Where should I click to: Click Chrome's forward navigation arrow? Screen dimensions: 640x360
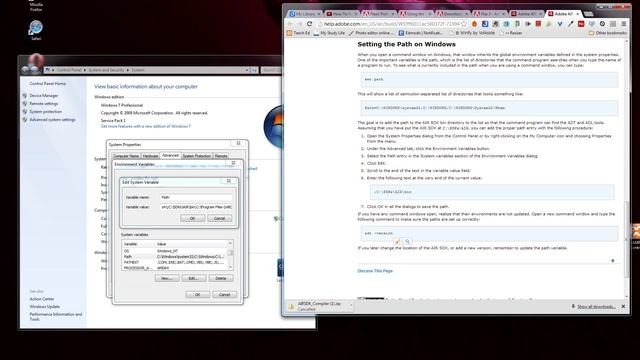(x=300, y=24)
